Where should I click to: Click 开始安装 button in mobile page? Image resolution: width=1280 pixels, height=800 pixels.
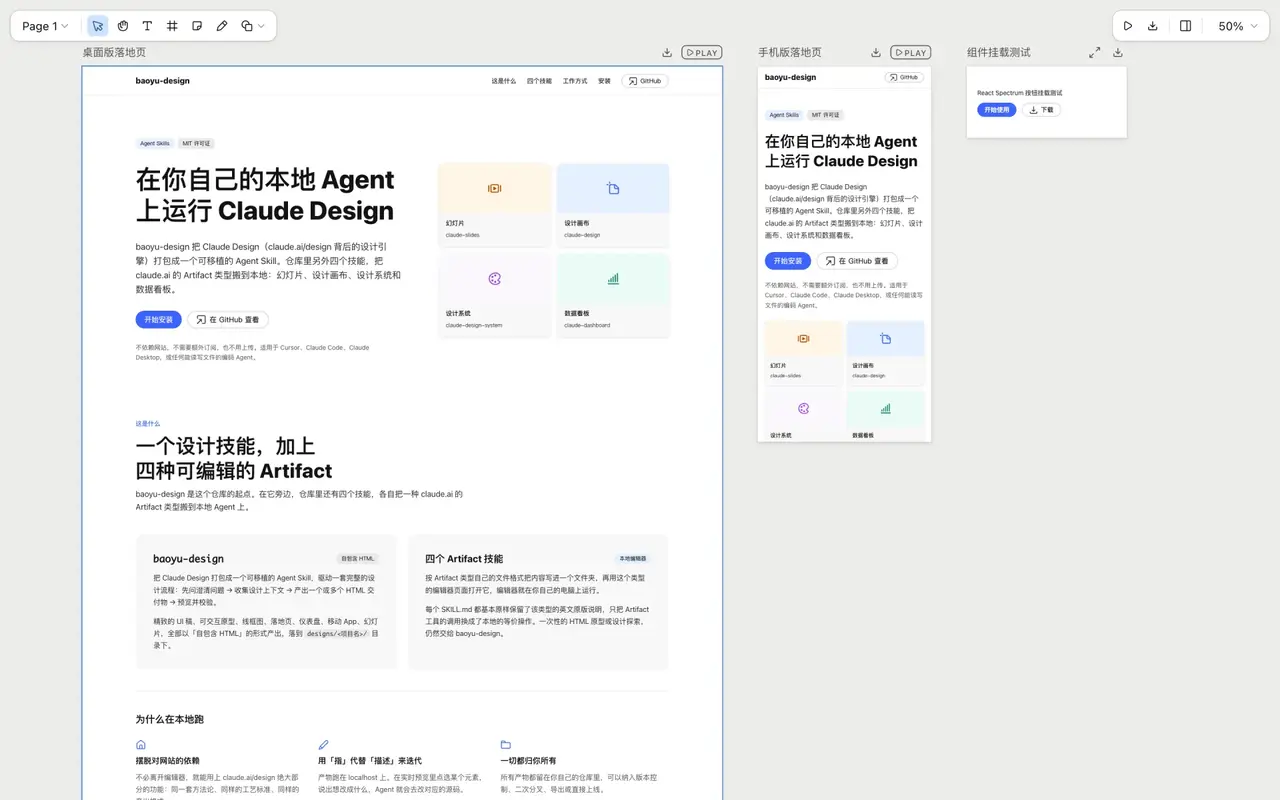click(788, 261)
